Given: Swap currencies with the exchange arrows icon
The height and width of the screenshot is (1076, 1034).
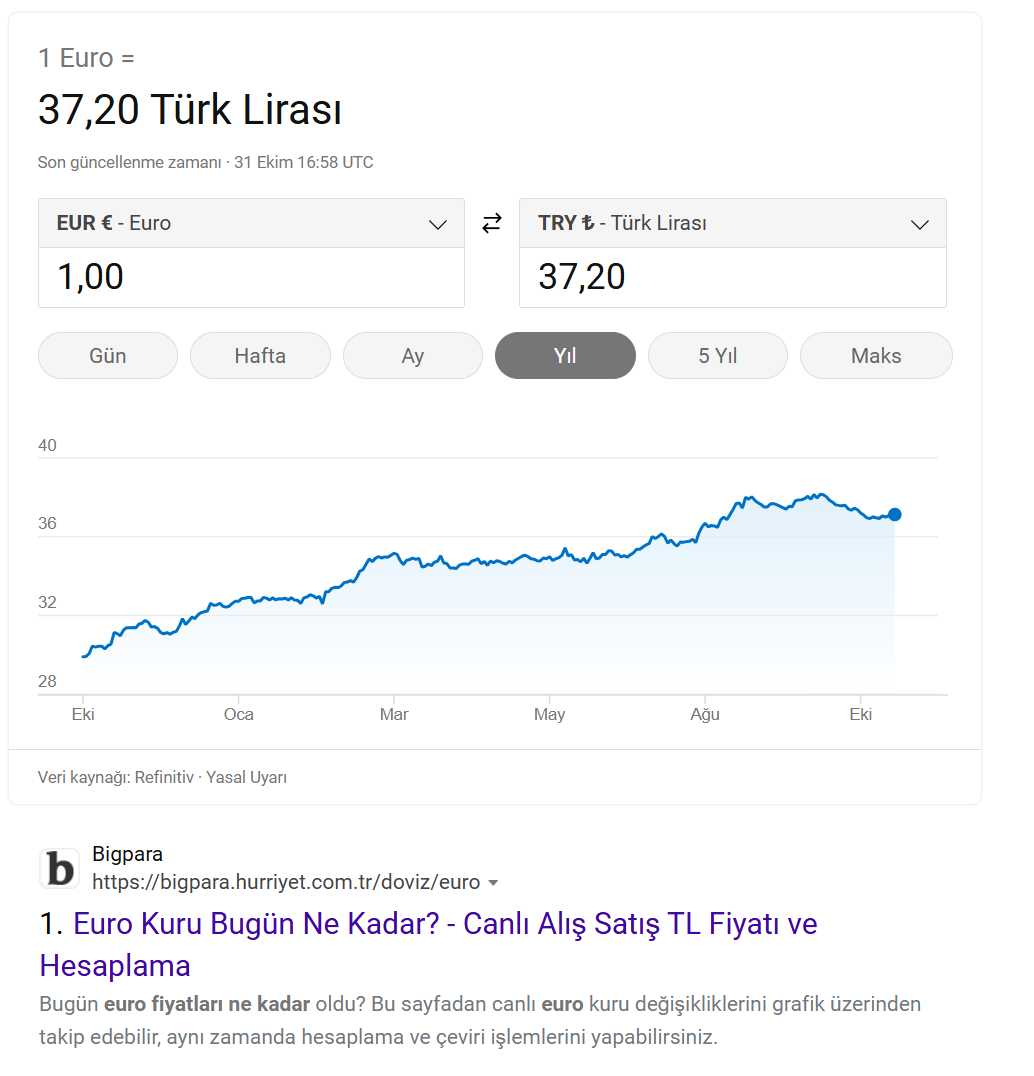Looking at the screenshot, I should point(491,223).
